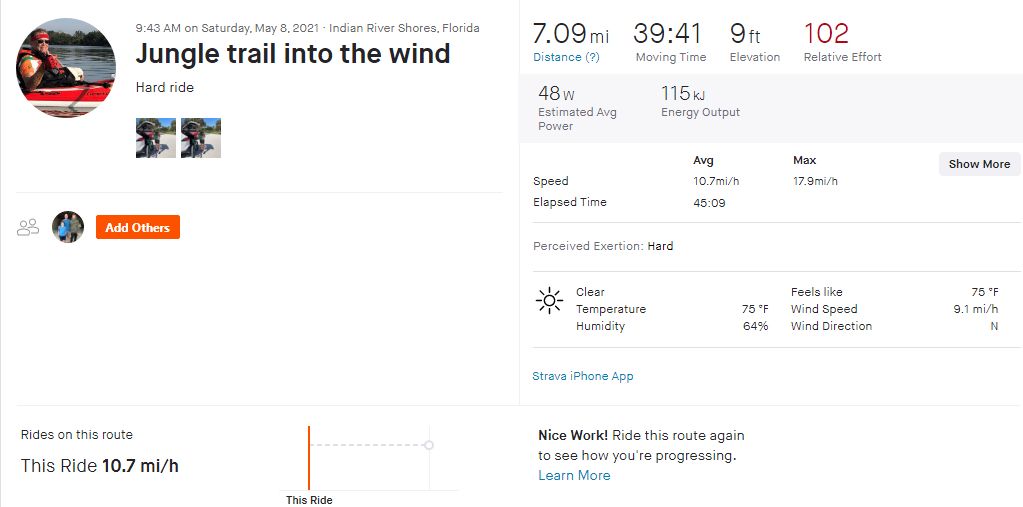
Task: Click the Jungle trail into the wind title
Action: tap(293, 53)
